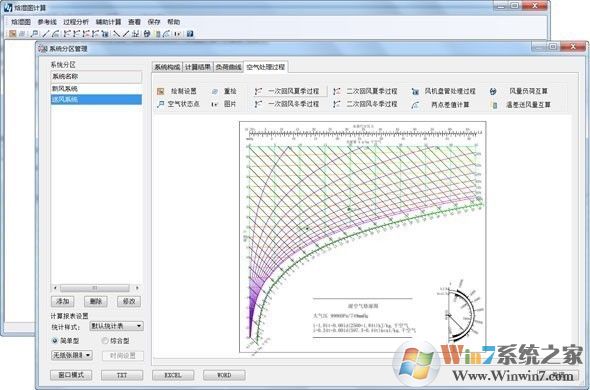Select 二次回风冬季过程 process tool
This screenshot has width=590, height=390.
(x=366, y=104)
